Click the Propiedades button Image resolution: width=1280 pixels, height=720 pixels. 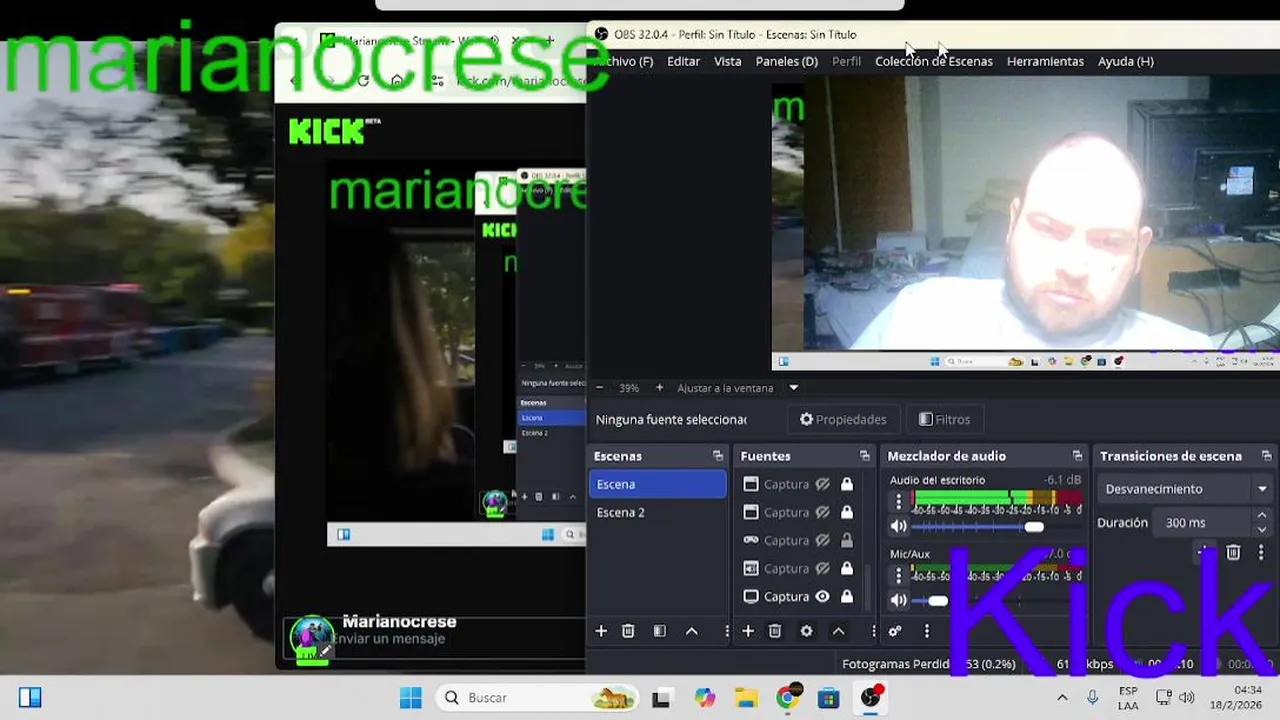coord(843,419)
